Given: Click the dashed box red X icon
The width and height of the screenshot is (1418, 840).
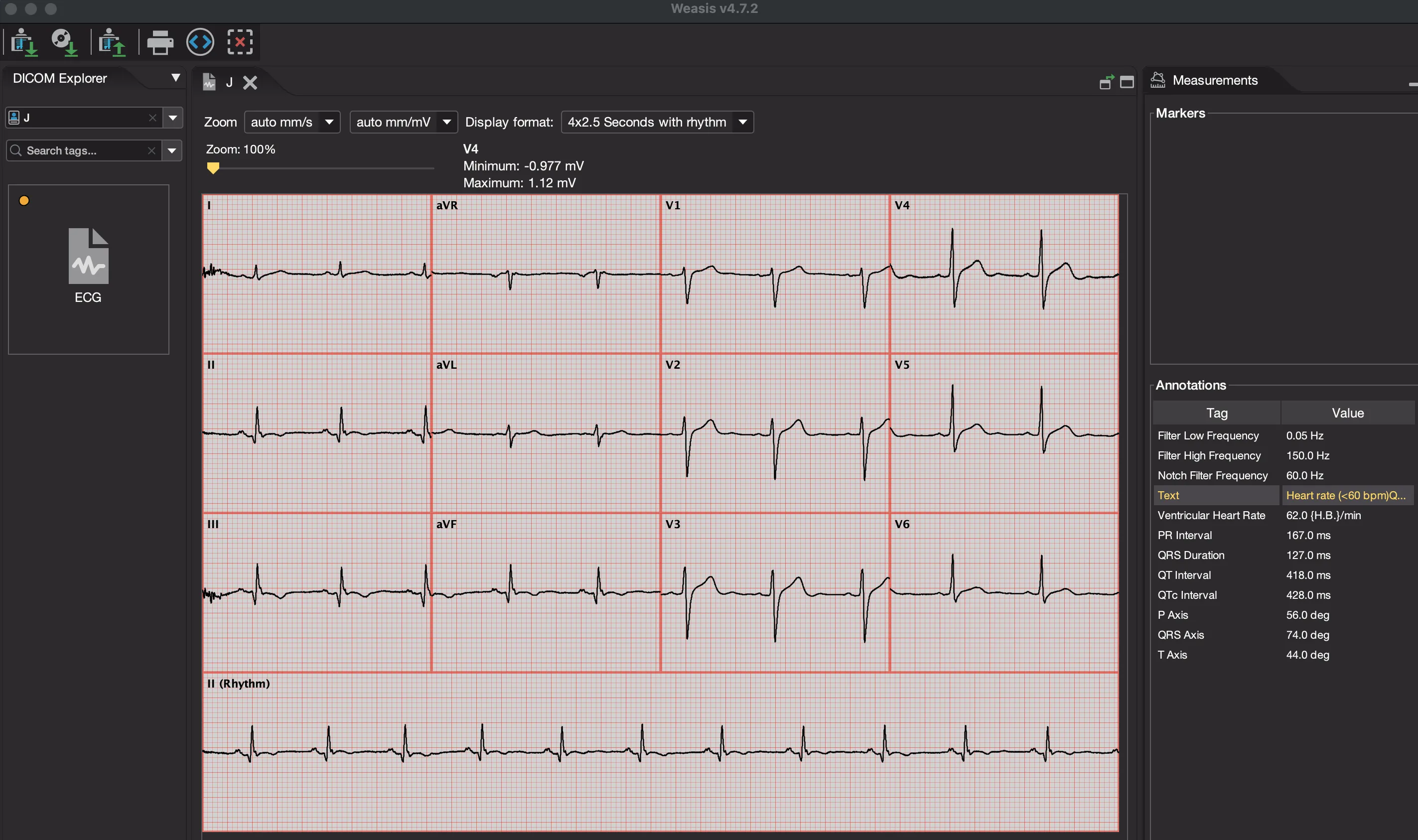Looking at the screenshot, I should coord(240,42).
